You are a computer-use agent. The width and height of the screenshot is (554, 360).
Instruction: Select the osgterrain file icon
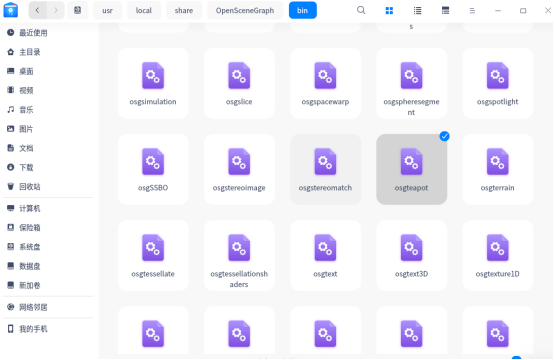point(497,162)
